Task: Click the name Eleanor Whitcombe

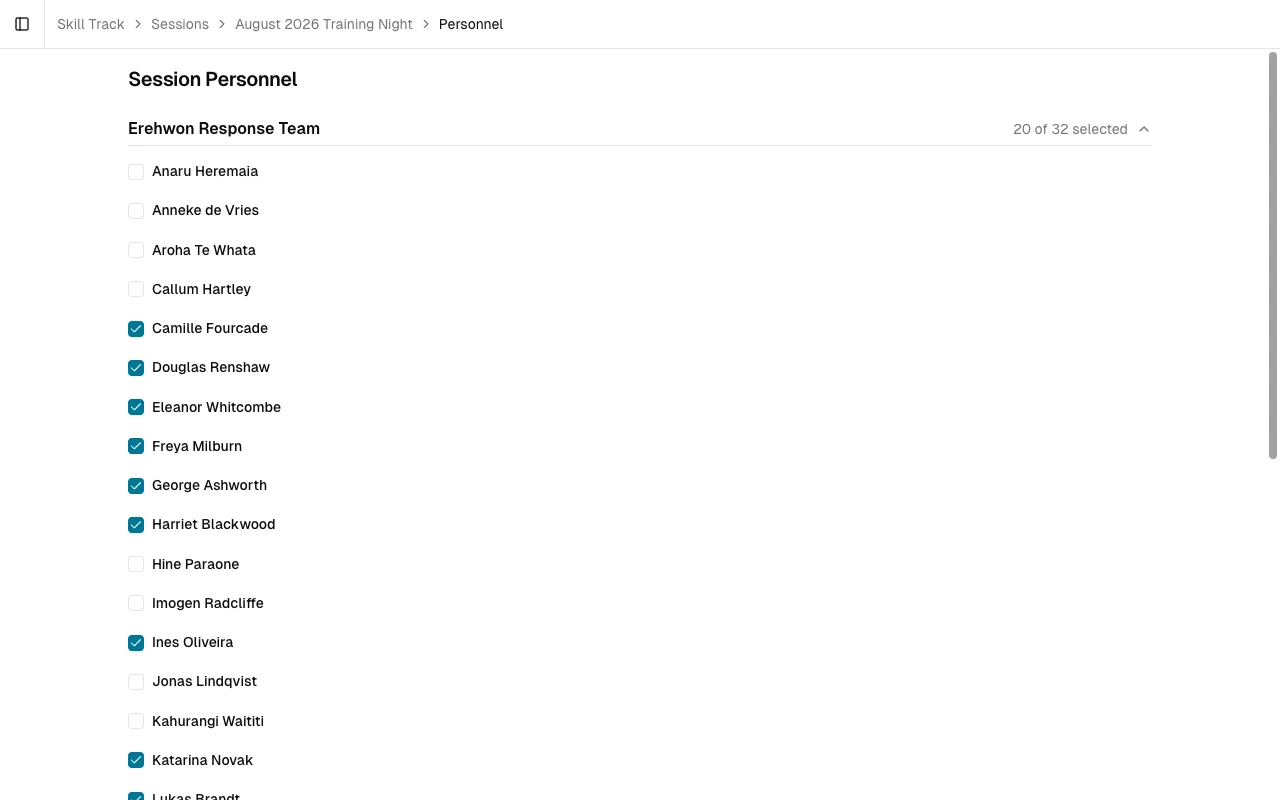Action: pyautogui.click(x=216, y=407)
